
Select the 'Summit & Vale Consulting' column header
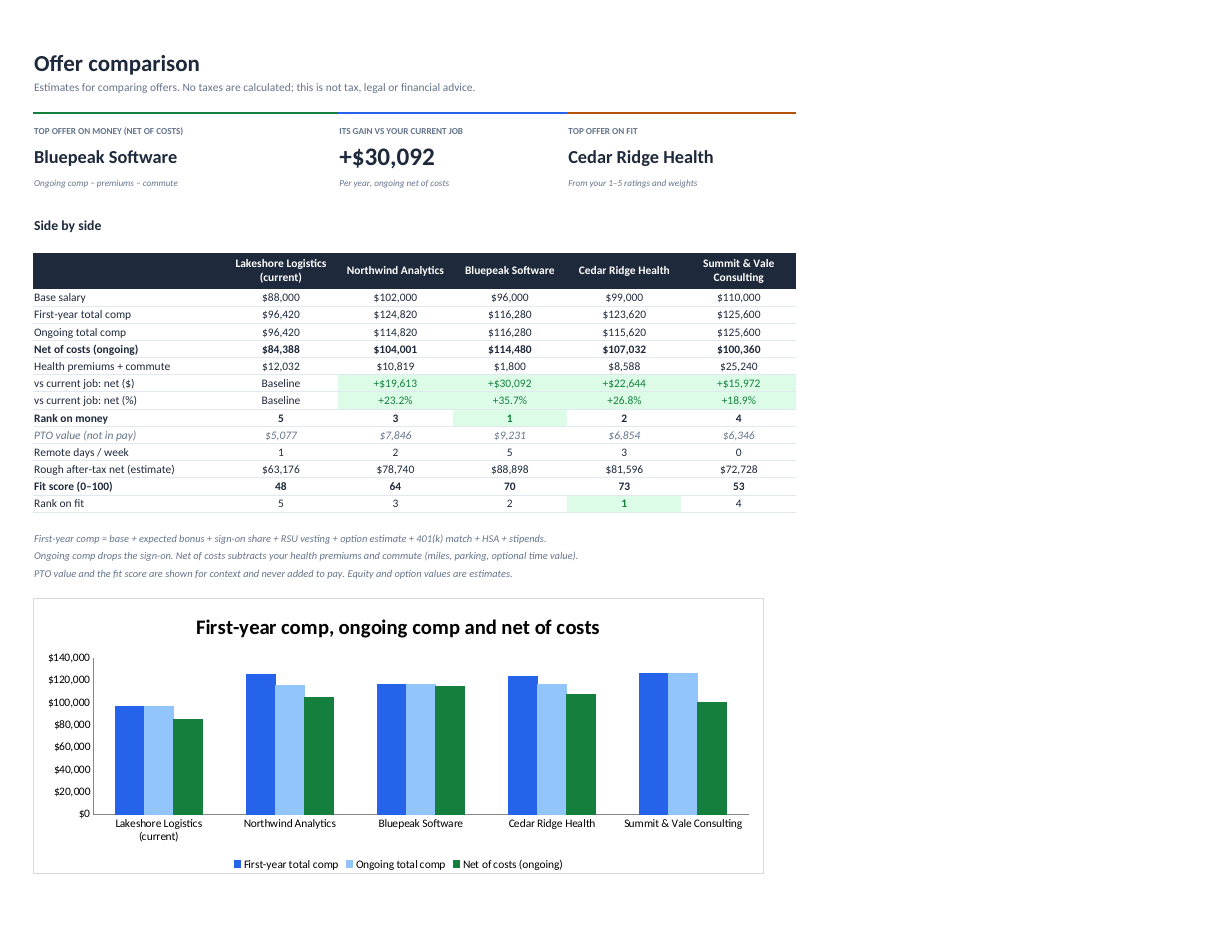tap(738, 270)
